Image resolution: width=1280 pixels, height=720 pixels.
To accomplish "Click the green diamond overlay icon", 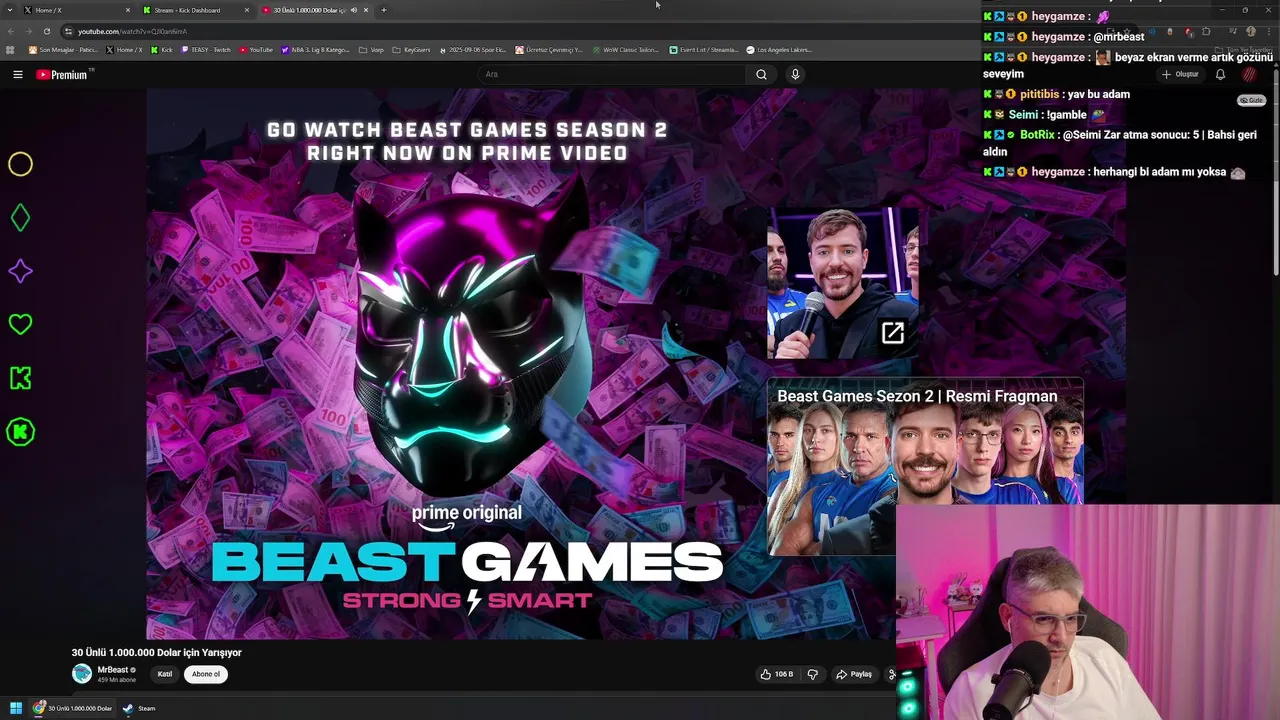I will [x=20, y=218].
